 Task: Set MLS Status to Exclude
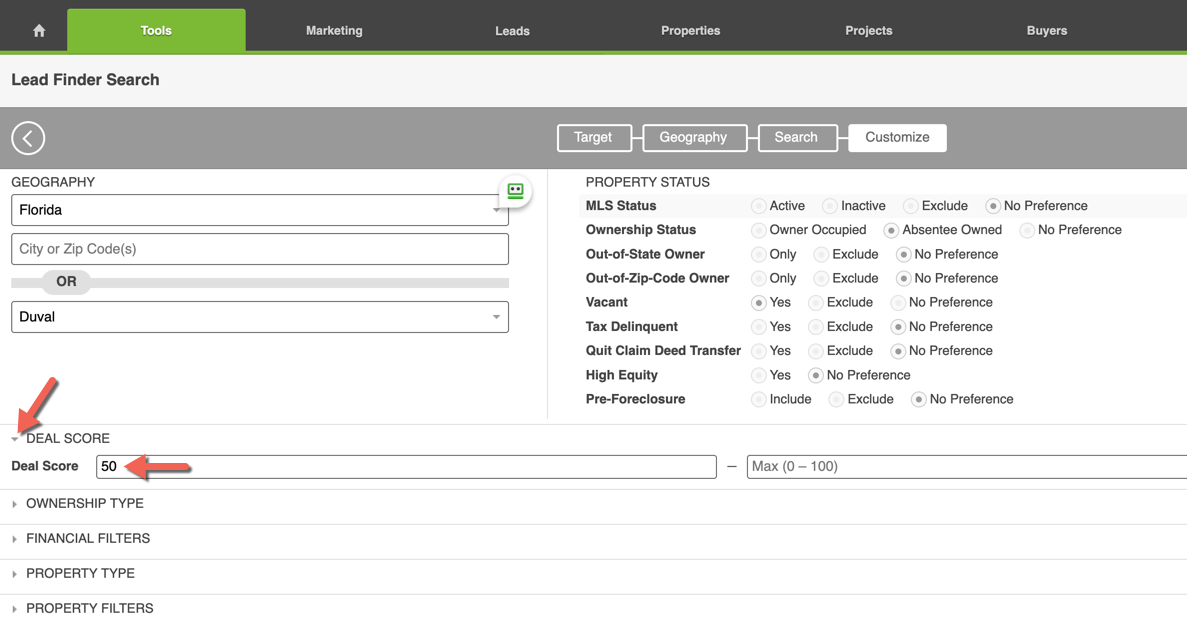coord(911,206)
